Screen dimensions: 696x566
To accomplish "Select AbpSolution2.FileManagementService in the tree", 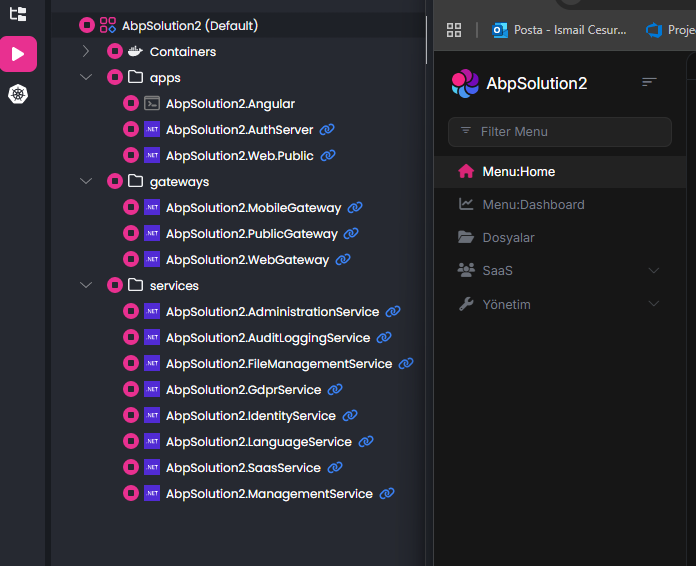I will click(278, 364).
